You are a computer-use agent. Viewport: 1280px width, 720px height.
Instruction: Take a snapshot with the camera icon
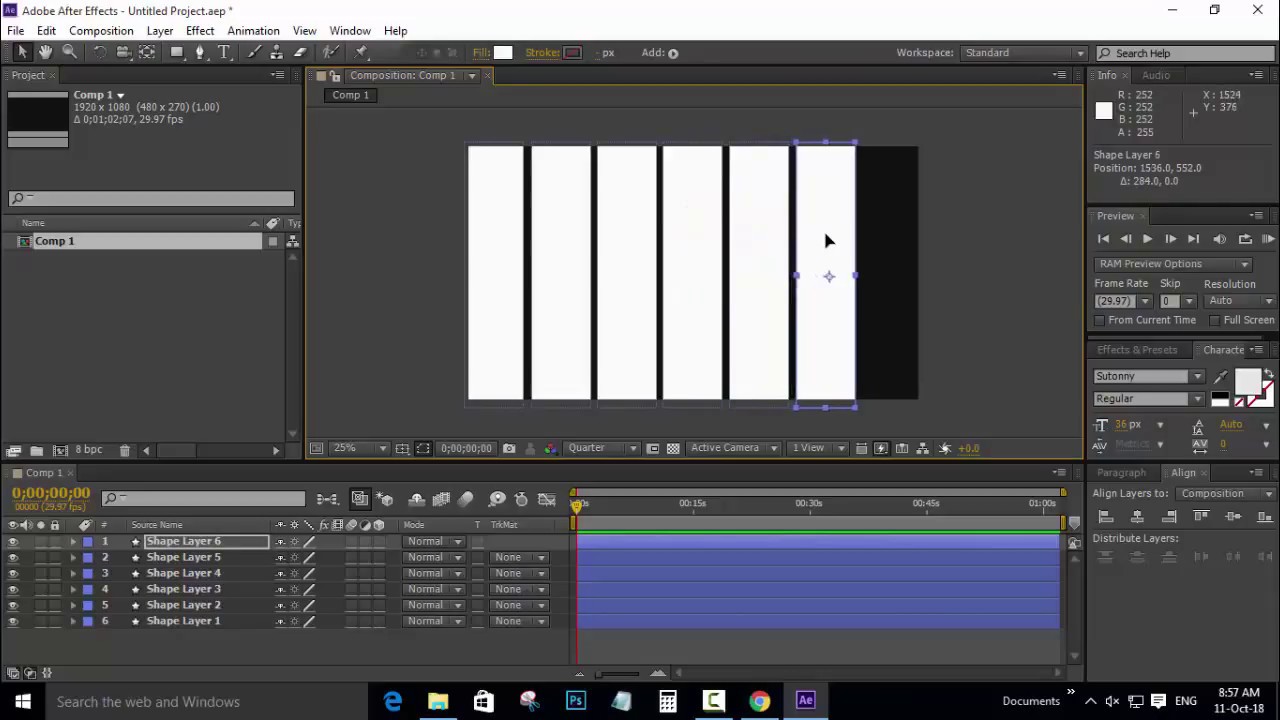509,449
